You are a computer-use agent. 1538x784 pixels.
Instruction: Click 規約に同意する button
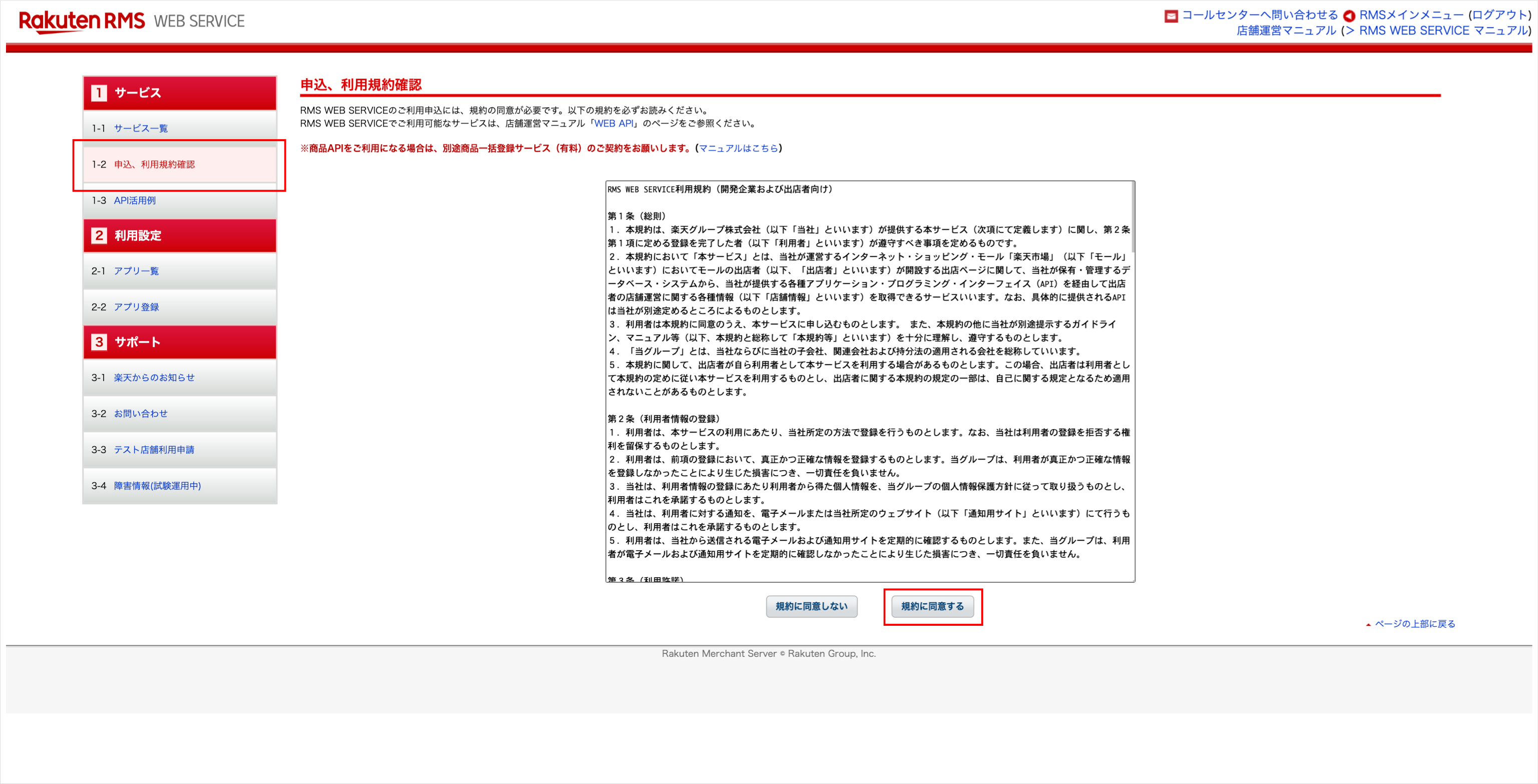[x=933, y=606]
